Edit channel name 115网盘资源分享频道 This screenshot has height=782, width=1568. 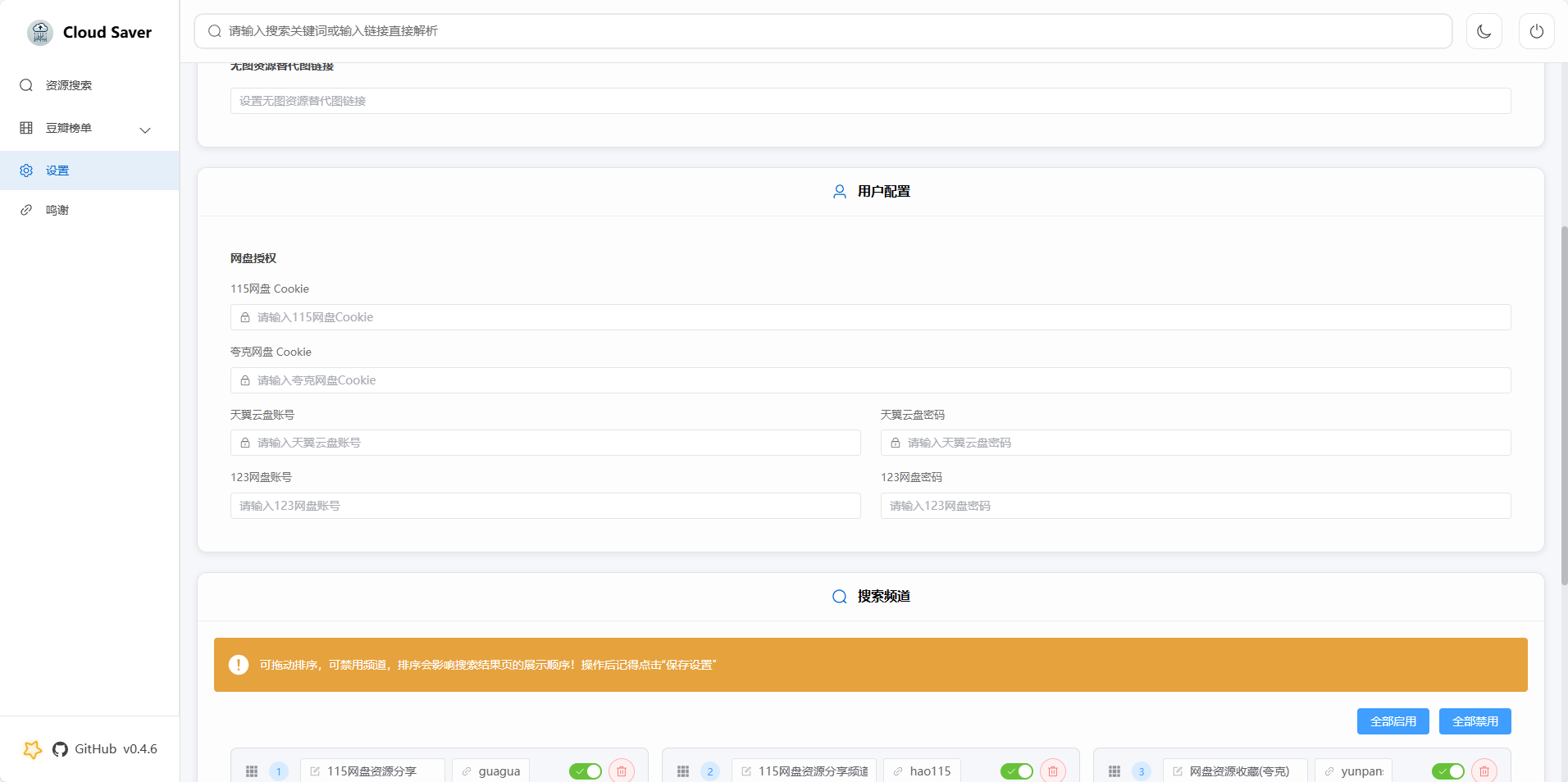click(x=804, y=771)
